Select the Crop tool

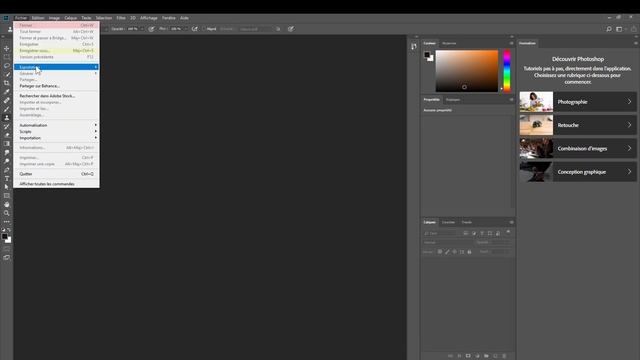[7, 83]
